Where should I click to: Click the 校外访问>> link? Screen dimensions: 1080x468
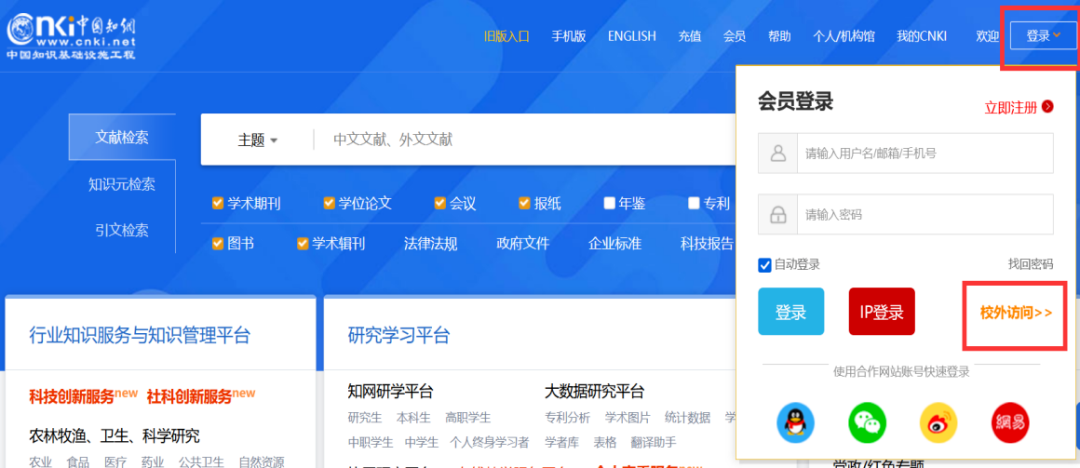tap(1016, 313)
